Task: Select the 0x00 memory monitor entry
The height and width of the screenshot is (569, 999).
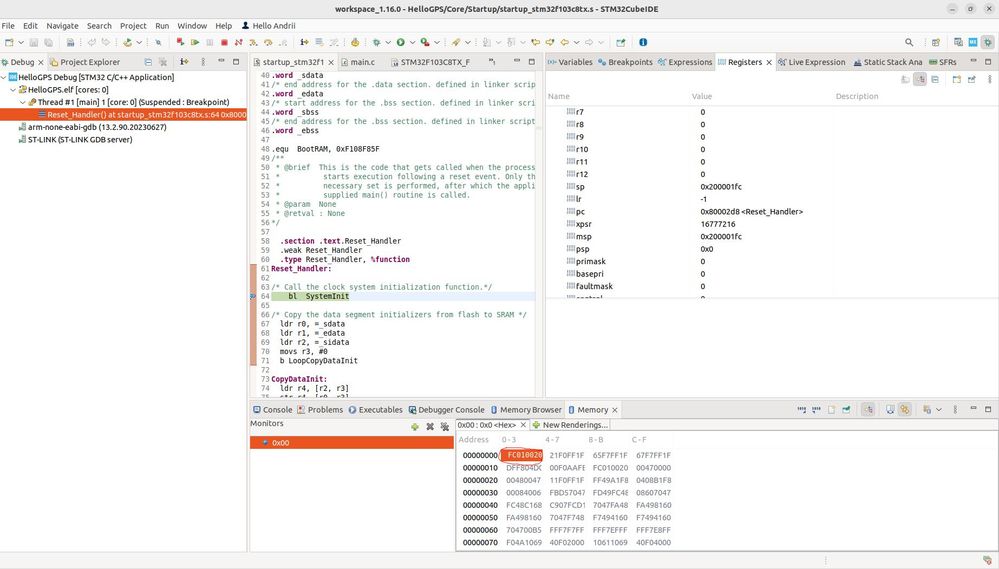Action: [x=280, y=443]
